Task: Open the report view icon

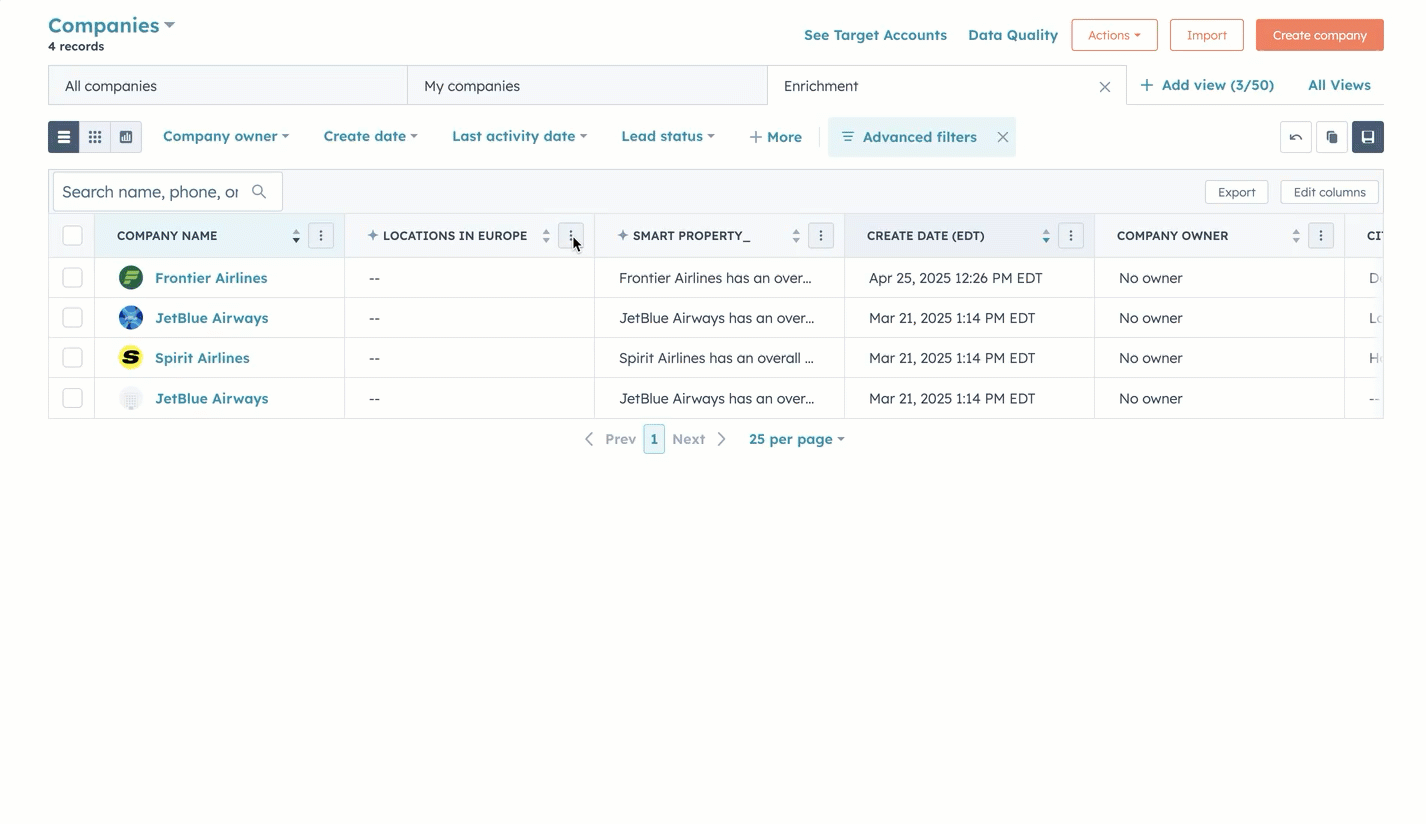Action: coord(126,137)
